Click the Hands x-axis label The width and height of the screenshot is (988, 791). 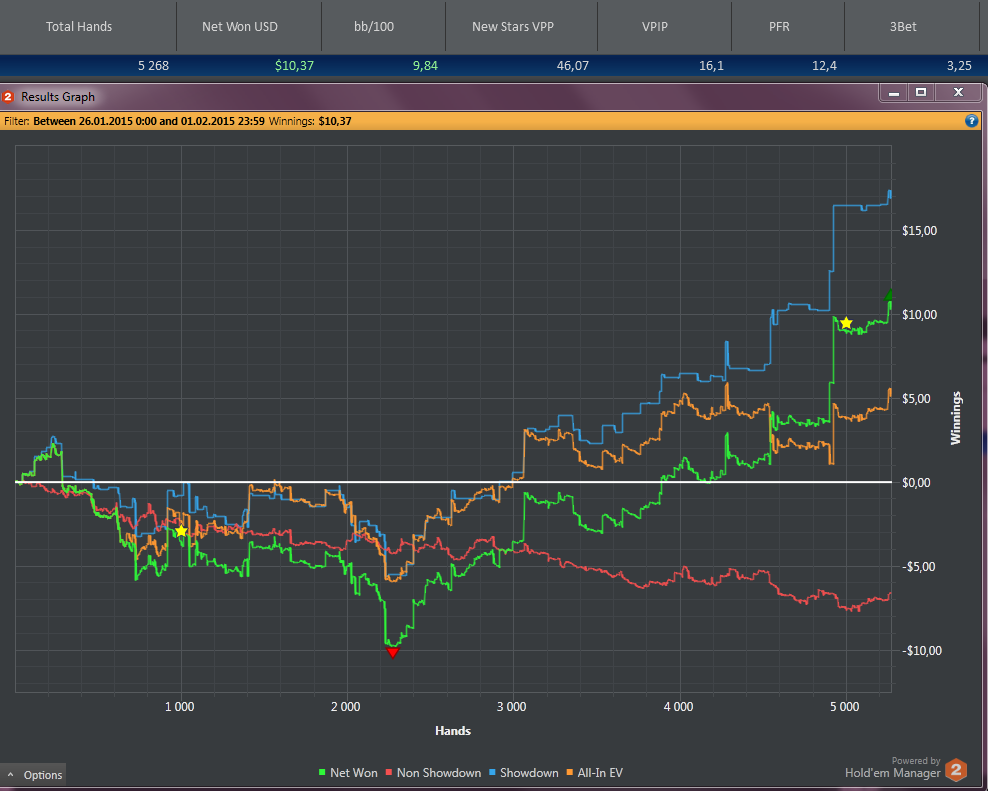(x=453, y=730)
